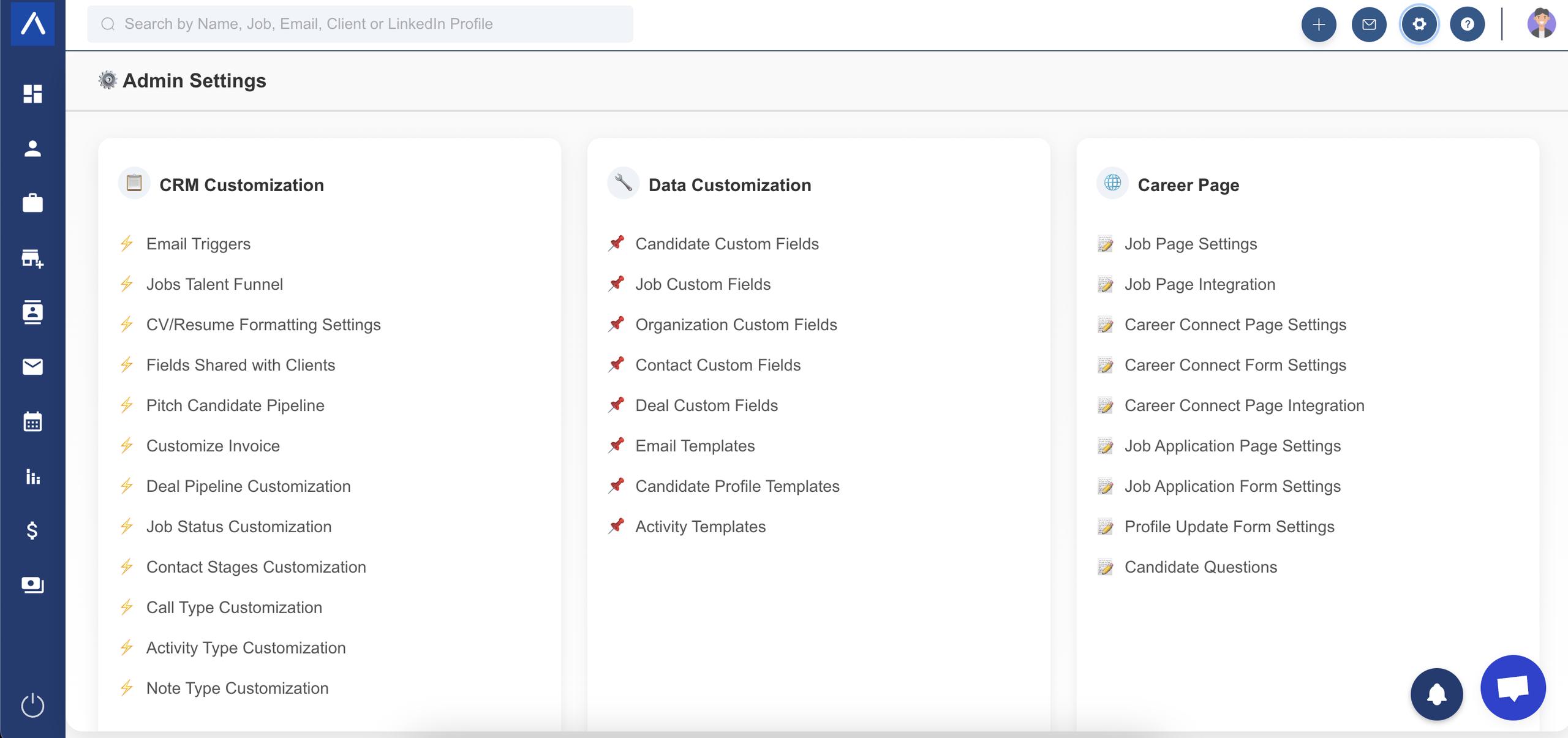This screenshot has height=738, width=1568.
Task: Open the dollar sign billing icon
Action: [x=32, y=530]
